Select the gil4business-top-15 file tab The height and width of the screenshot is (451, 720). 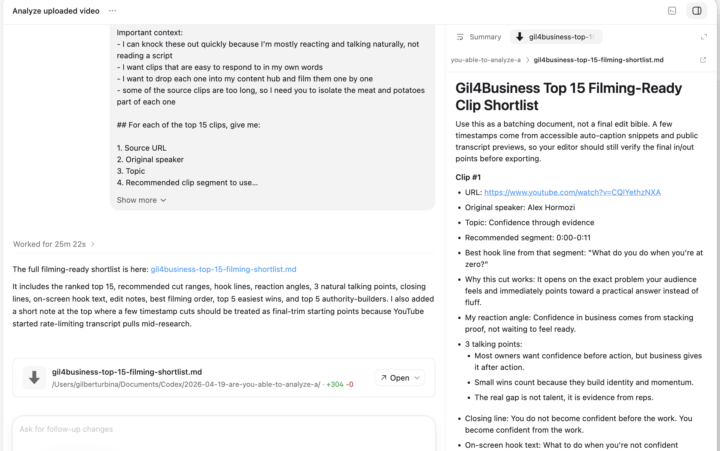556,37
